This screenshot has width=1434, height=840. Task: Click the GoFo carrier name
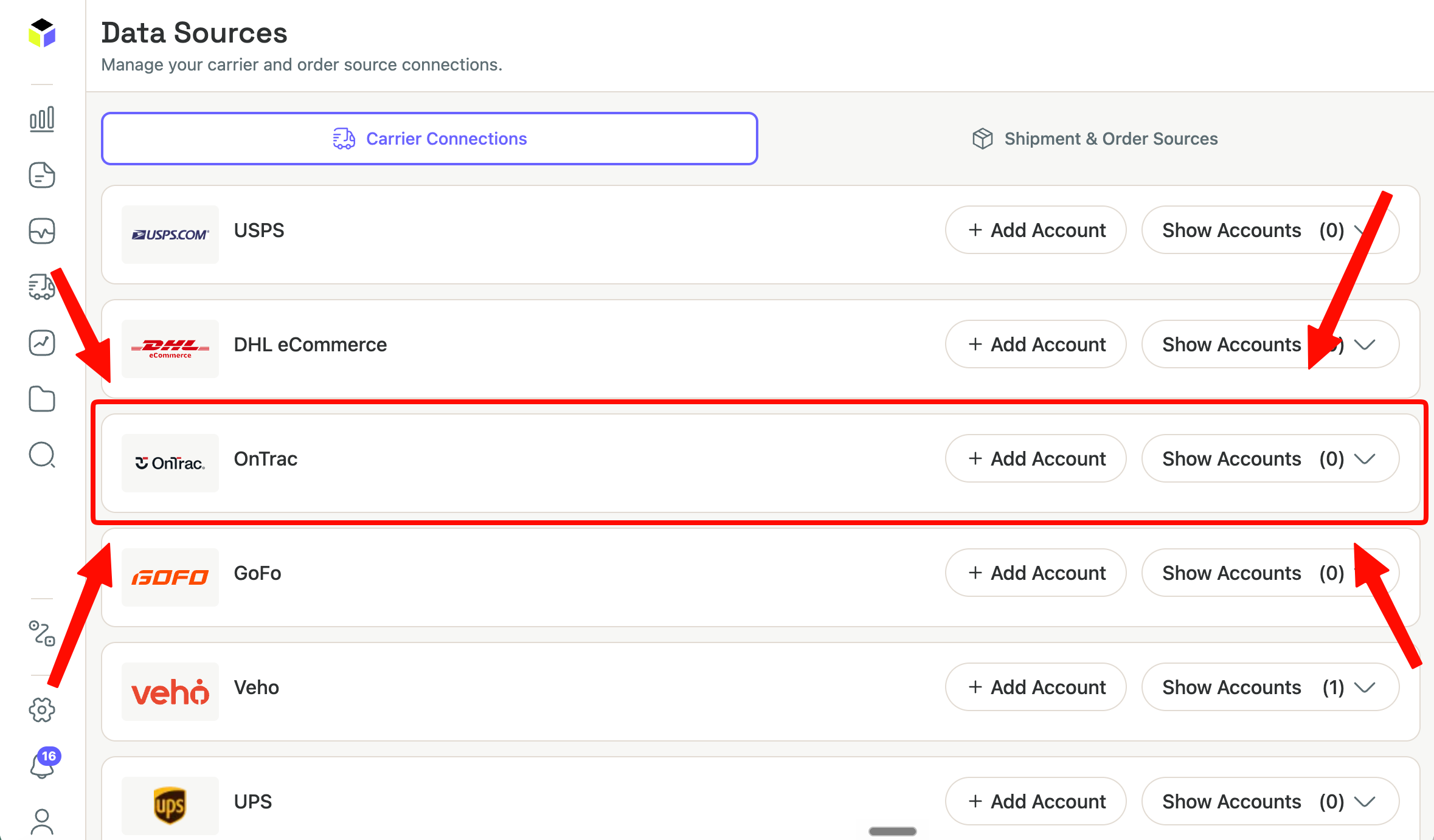258,573
